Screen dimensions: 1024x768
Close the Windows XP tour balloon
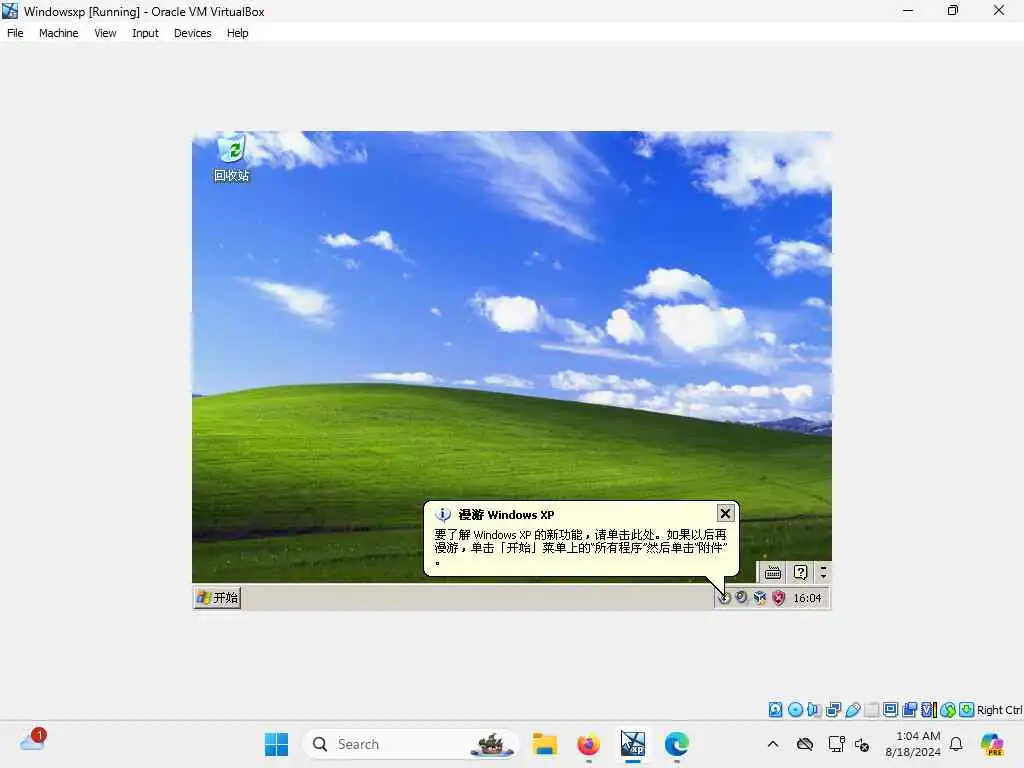(725, 514)
